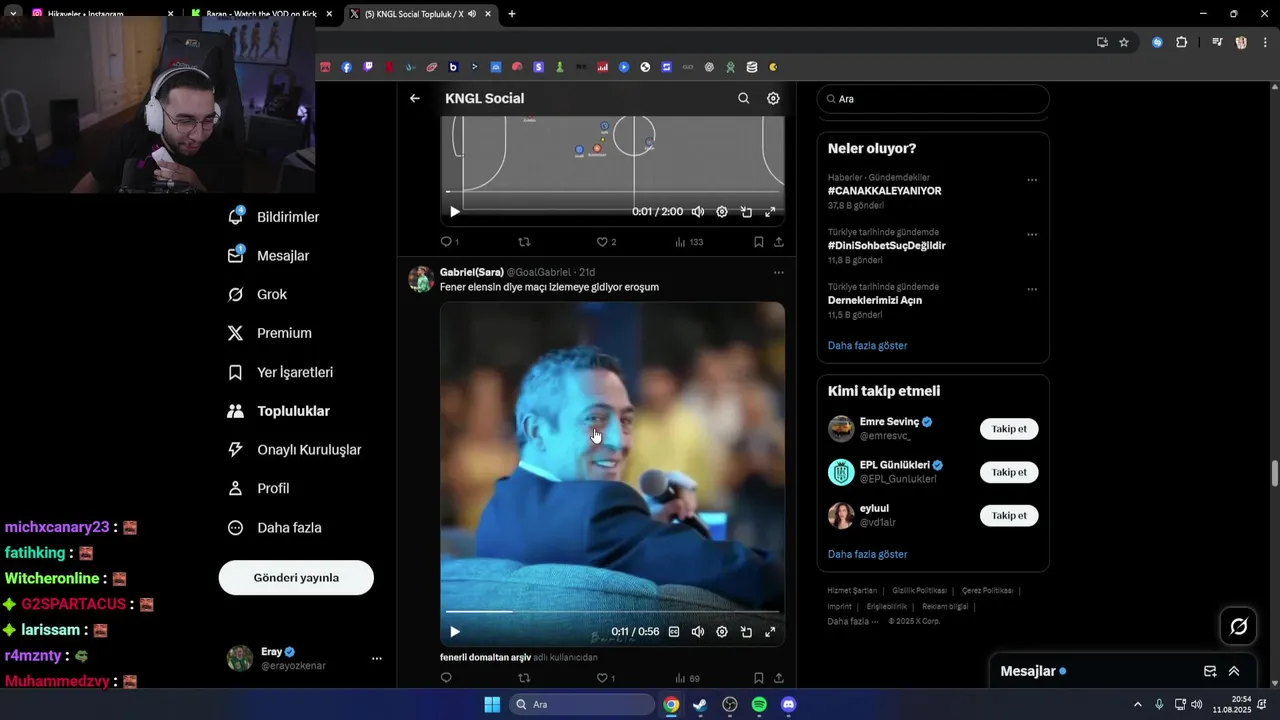Click Daha fazla göster under Neler oluyor
The height and width of the screenshot is (720, 1280).
(867, 346)
